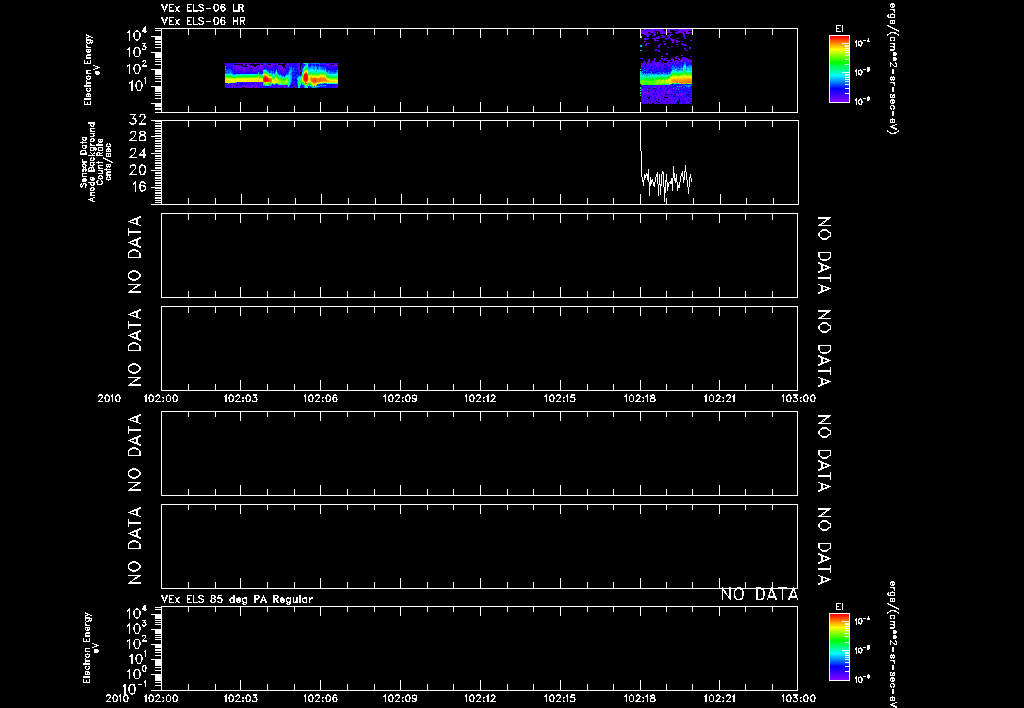The height and width of the screenshot is (708, 1024).
Task: Click the '20' tick label on count rate axis
Action: pyautogui.click(x=137, y=170)
